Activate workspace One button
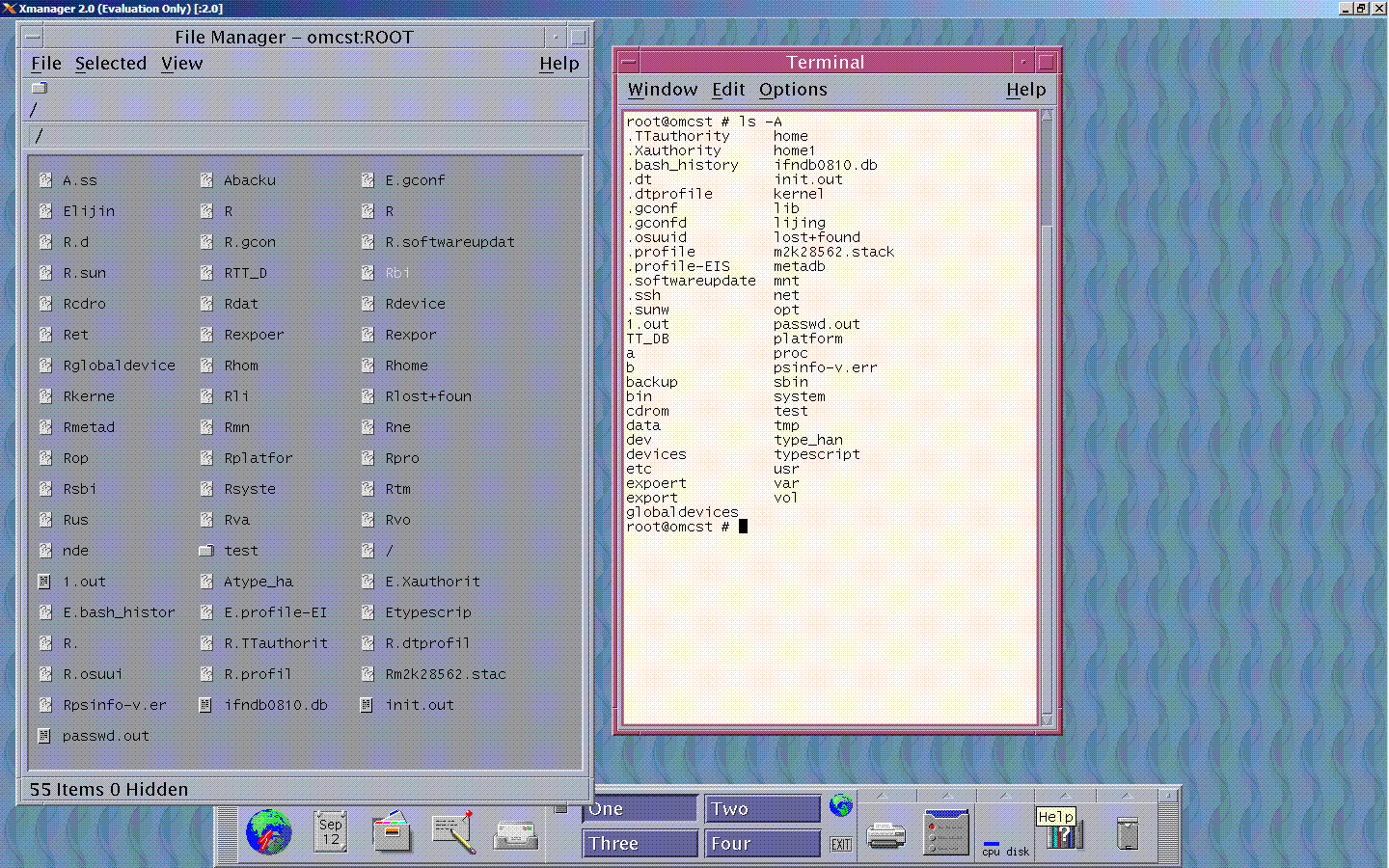 pos(640,807)
